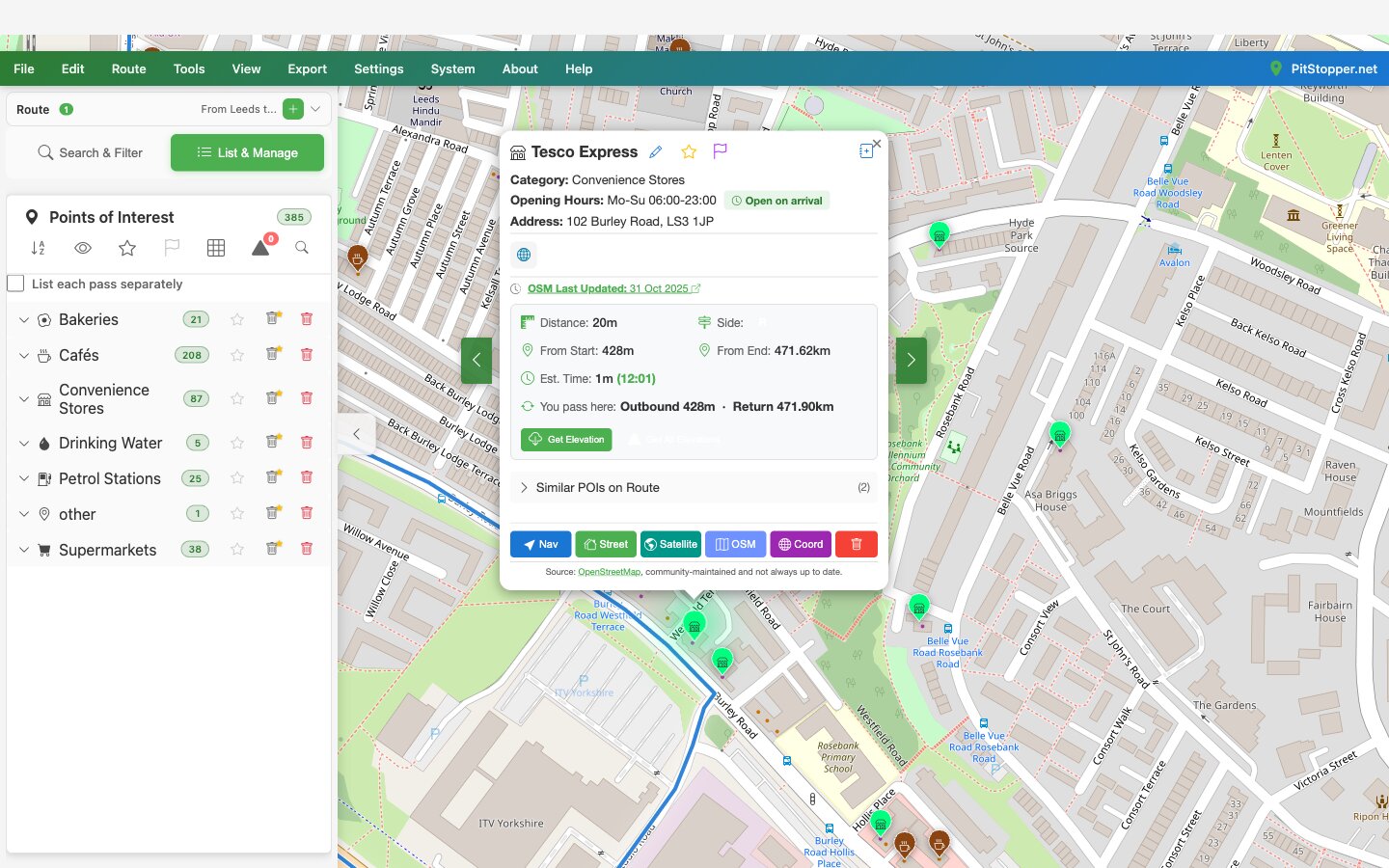Search POIs using the magnifier icon in the toolbar

click(x=302, y=248)
